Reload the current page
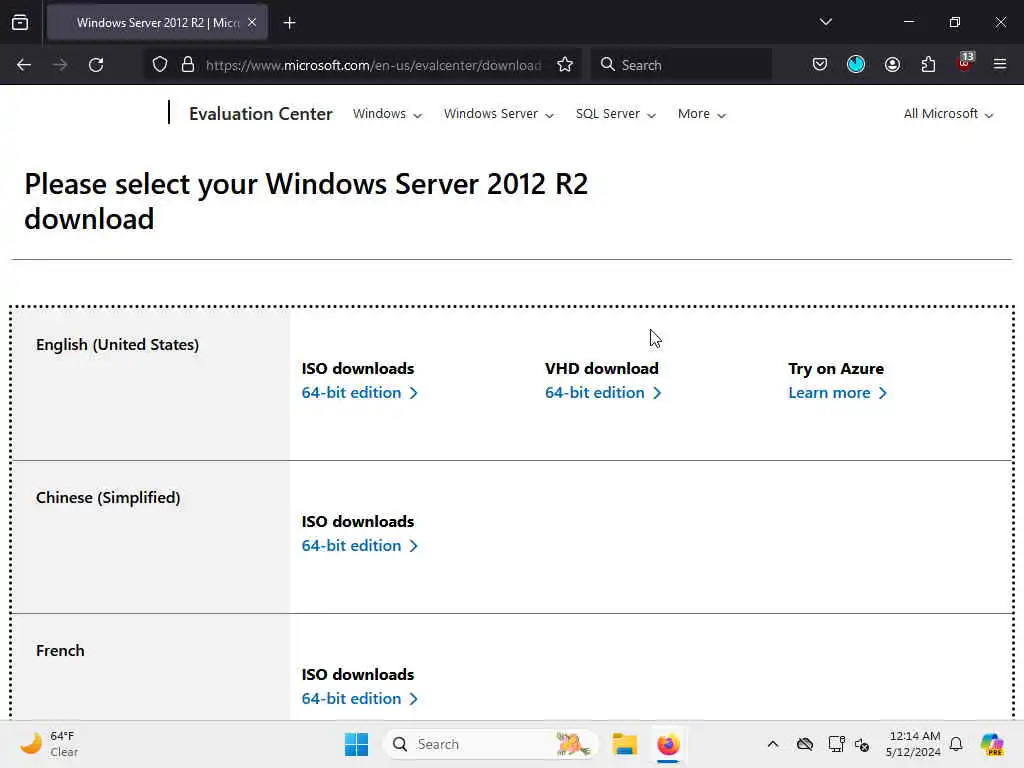Image resolution: width=1024 pixels, height=768 pixels. click(x=96, y=65)
